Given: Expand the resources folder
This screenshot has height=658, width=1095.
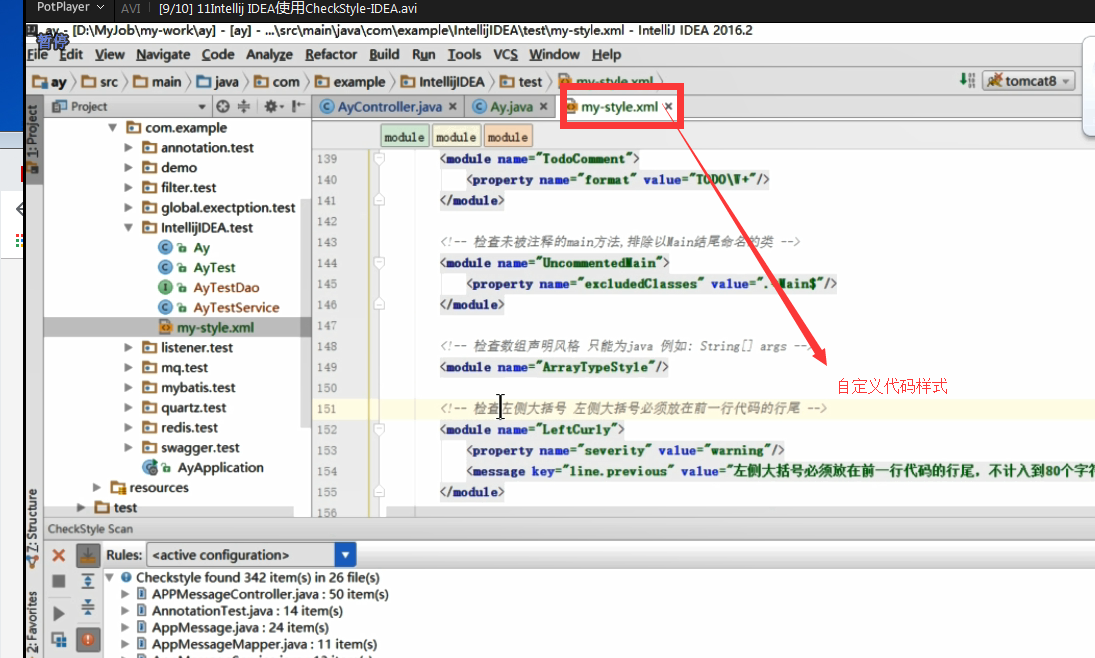Looking at the screenshot, I should (x=97, y=488).
